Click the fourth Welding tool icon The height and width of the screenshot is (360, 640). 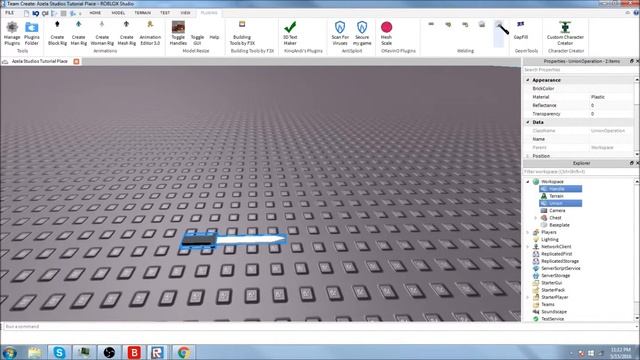point(482,24)
